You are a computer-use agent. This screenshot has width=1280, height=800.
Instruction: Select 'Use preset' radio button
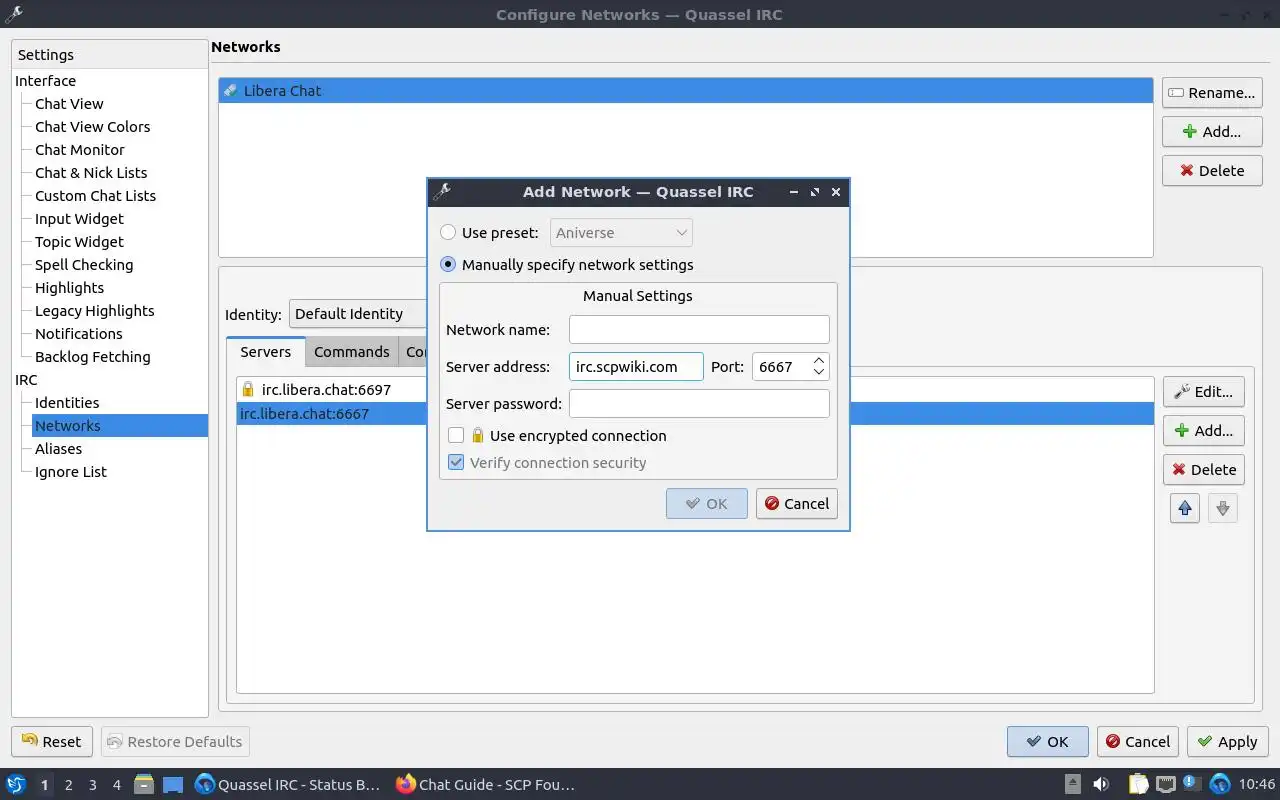[x=448, y=233]
